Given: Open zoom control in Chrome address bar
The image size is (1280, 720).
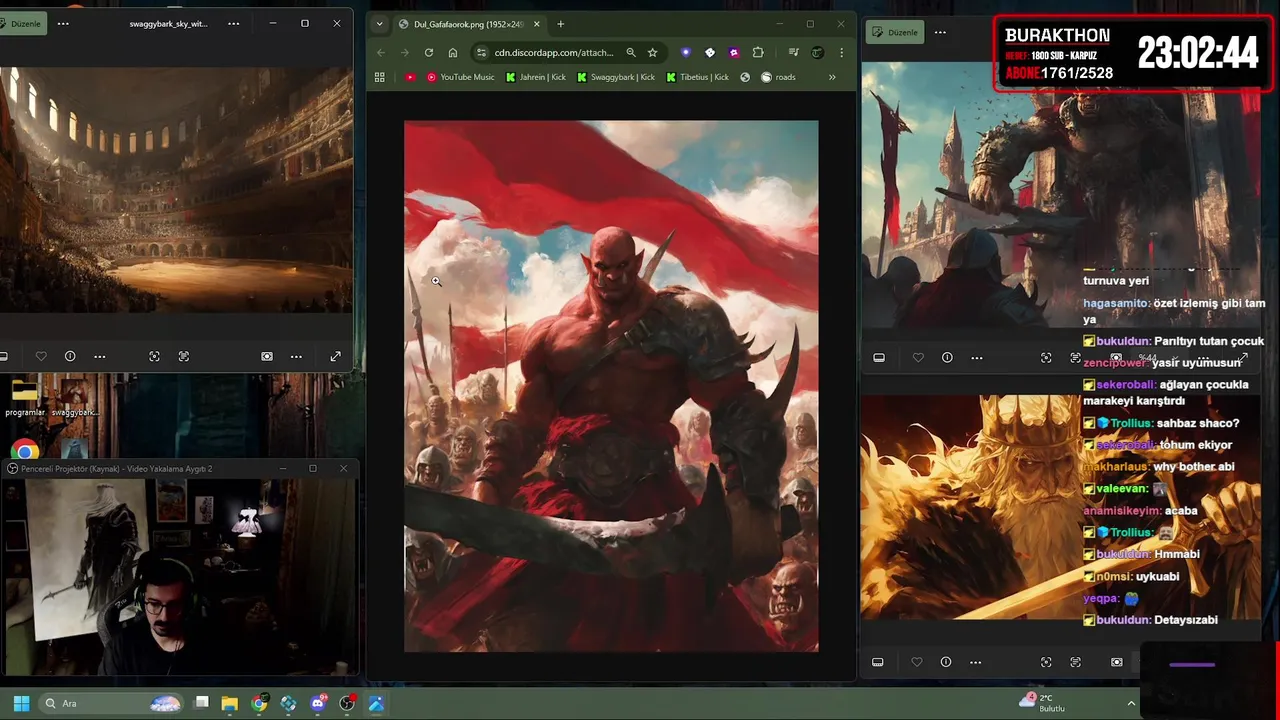Looking at the screenshot, I should point(631,52).
